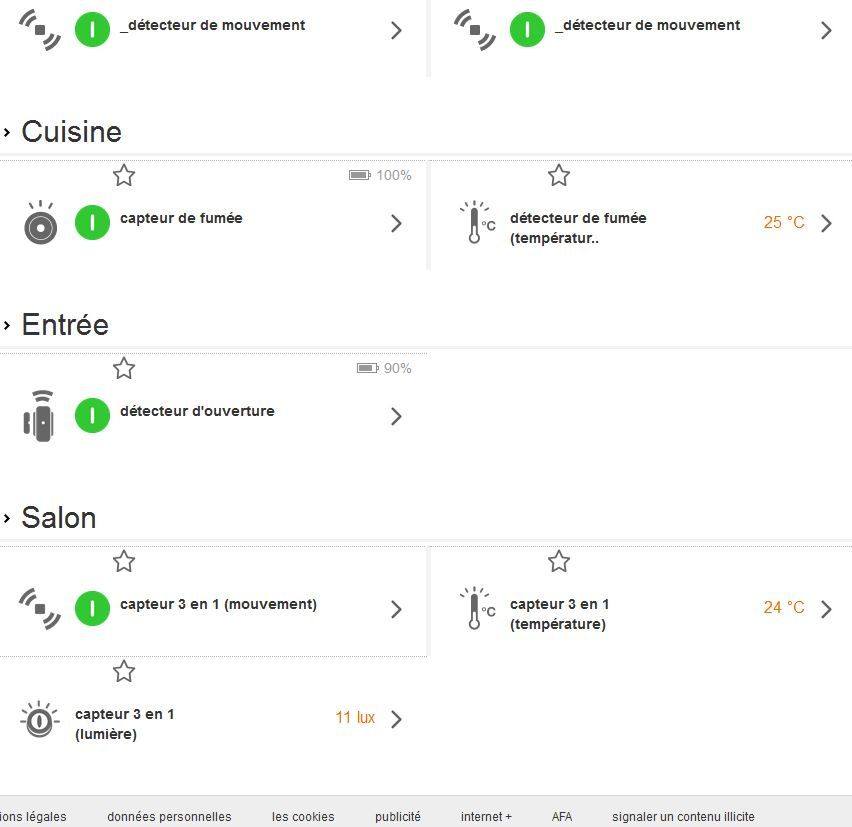Click the Cuisine thermometer icon
The height and width of the screenshot is (827, 852).
pos(476,223)
